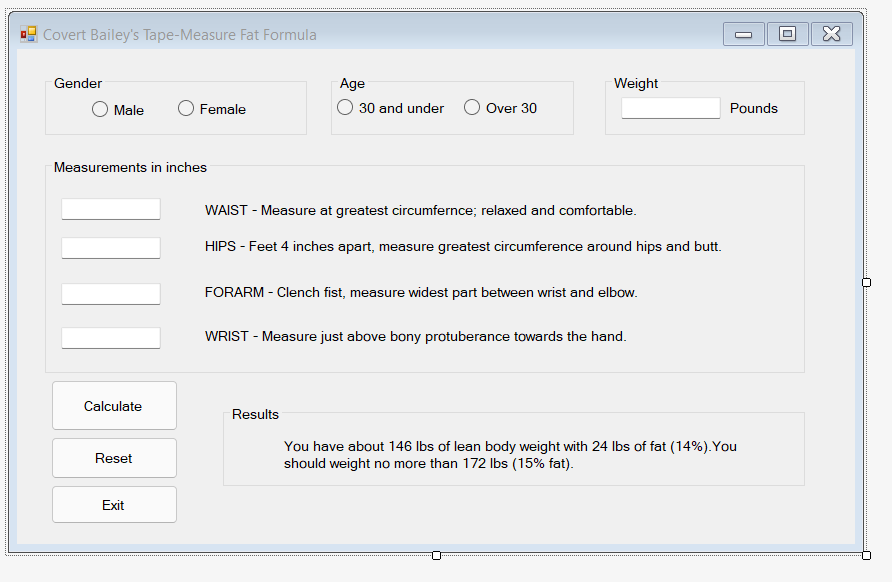Minimize the Tape-Measure Fat Formula window

pos(744,34)
